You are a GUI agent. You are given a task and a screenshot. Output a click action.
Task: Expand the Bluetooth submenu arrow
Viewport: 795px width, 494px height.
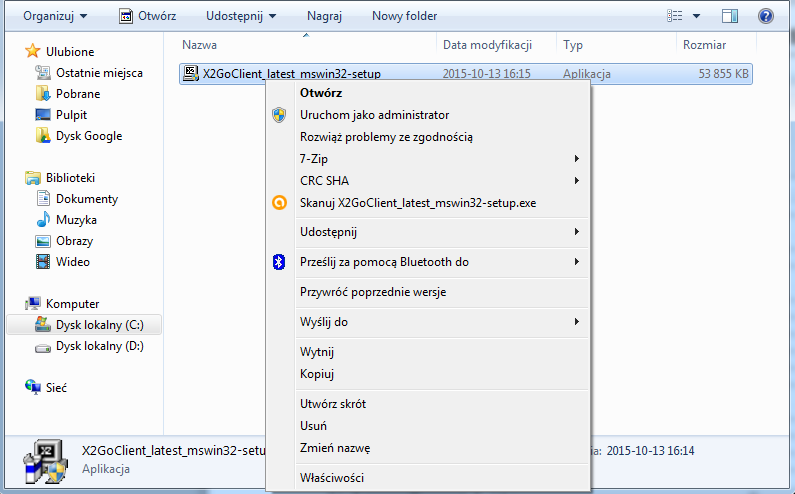576,262
